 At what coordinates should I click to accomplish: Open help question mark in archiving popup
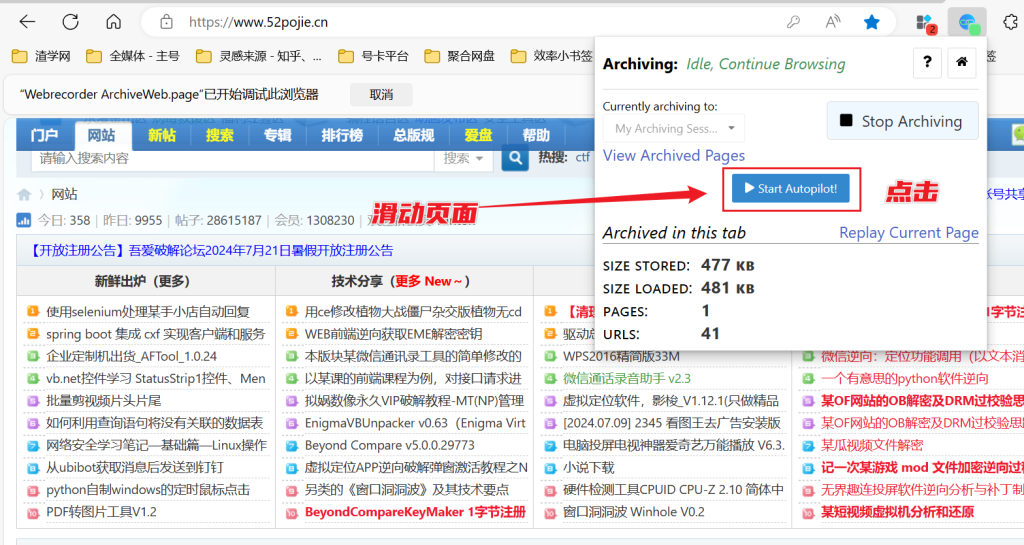pos(927,64)
